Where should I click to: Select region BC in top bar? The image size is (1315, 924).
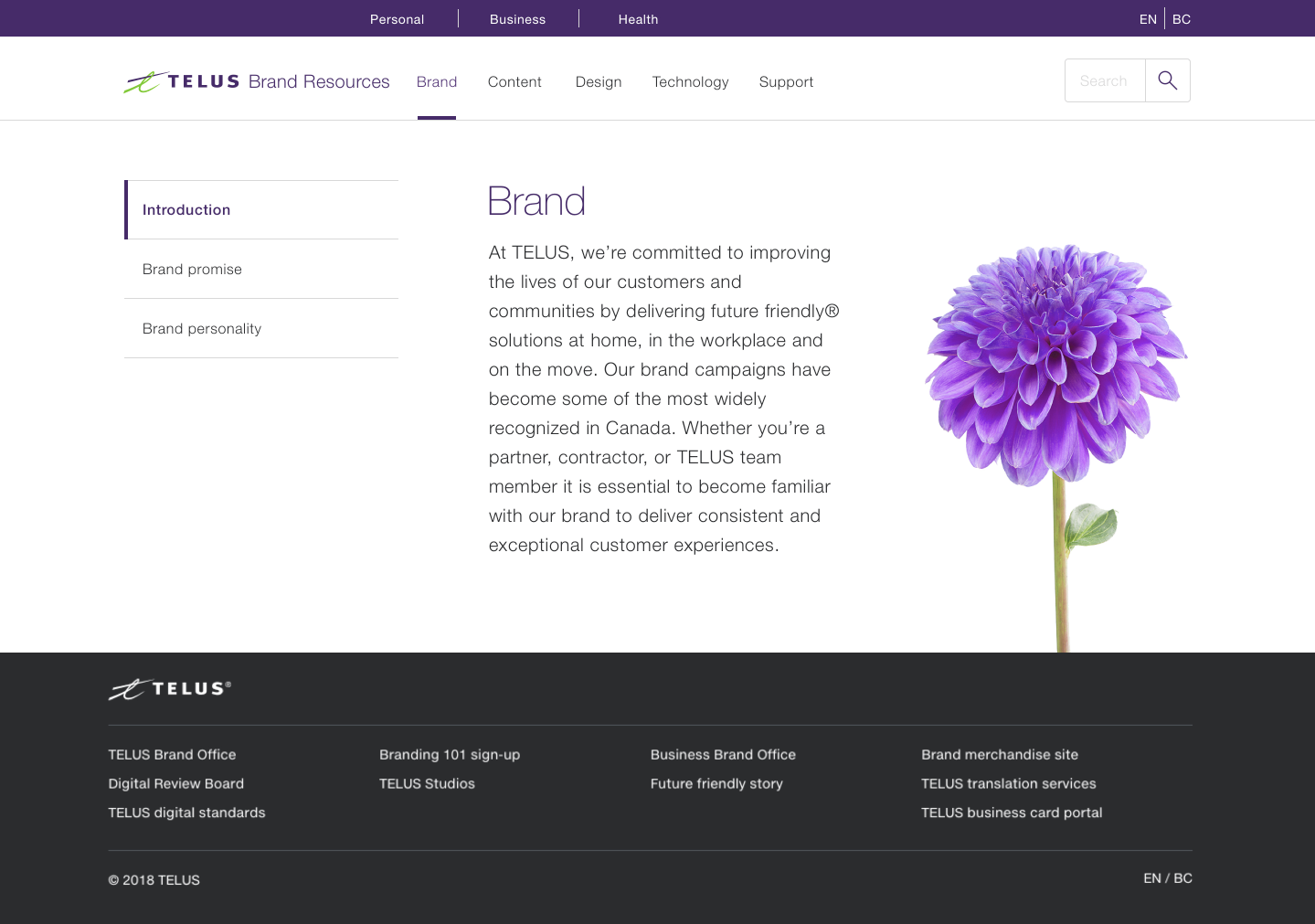(x=1182, y=19)
